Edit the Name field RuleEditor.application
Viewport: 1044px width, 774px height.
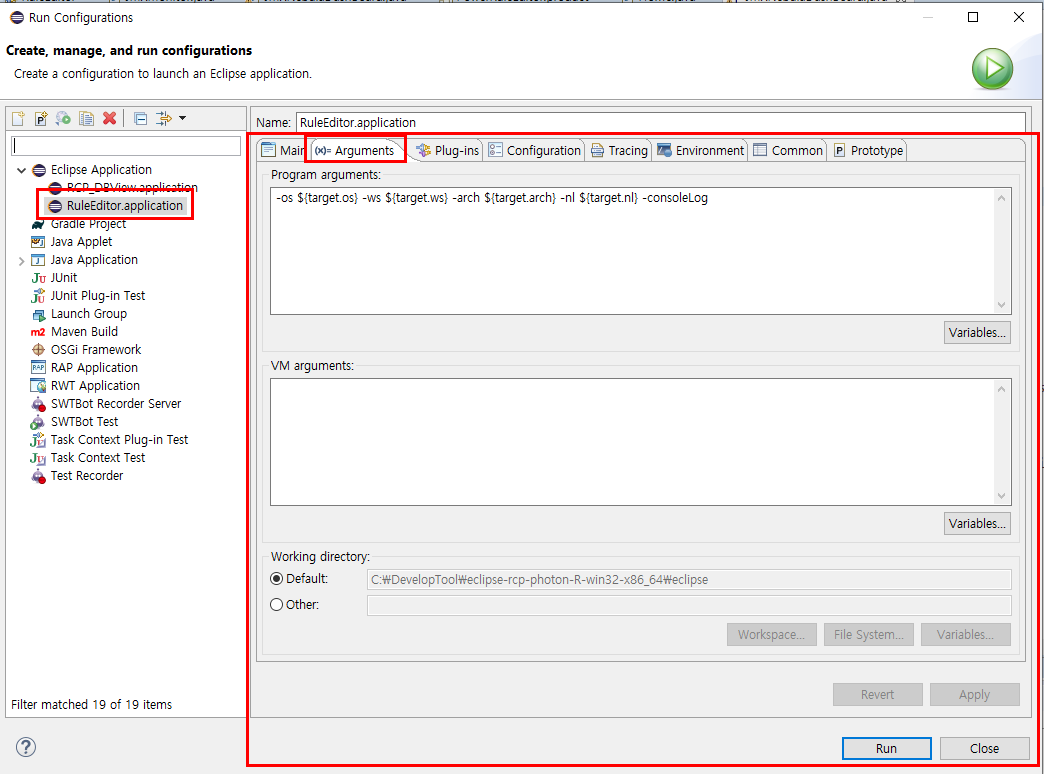coord(660,123)
